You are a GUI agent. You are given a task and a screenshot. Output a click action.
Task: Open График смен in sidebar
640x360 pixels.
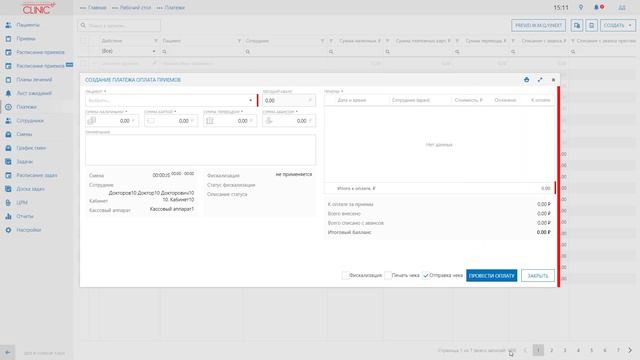coord(31,148)
